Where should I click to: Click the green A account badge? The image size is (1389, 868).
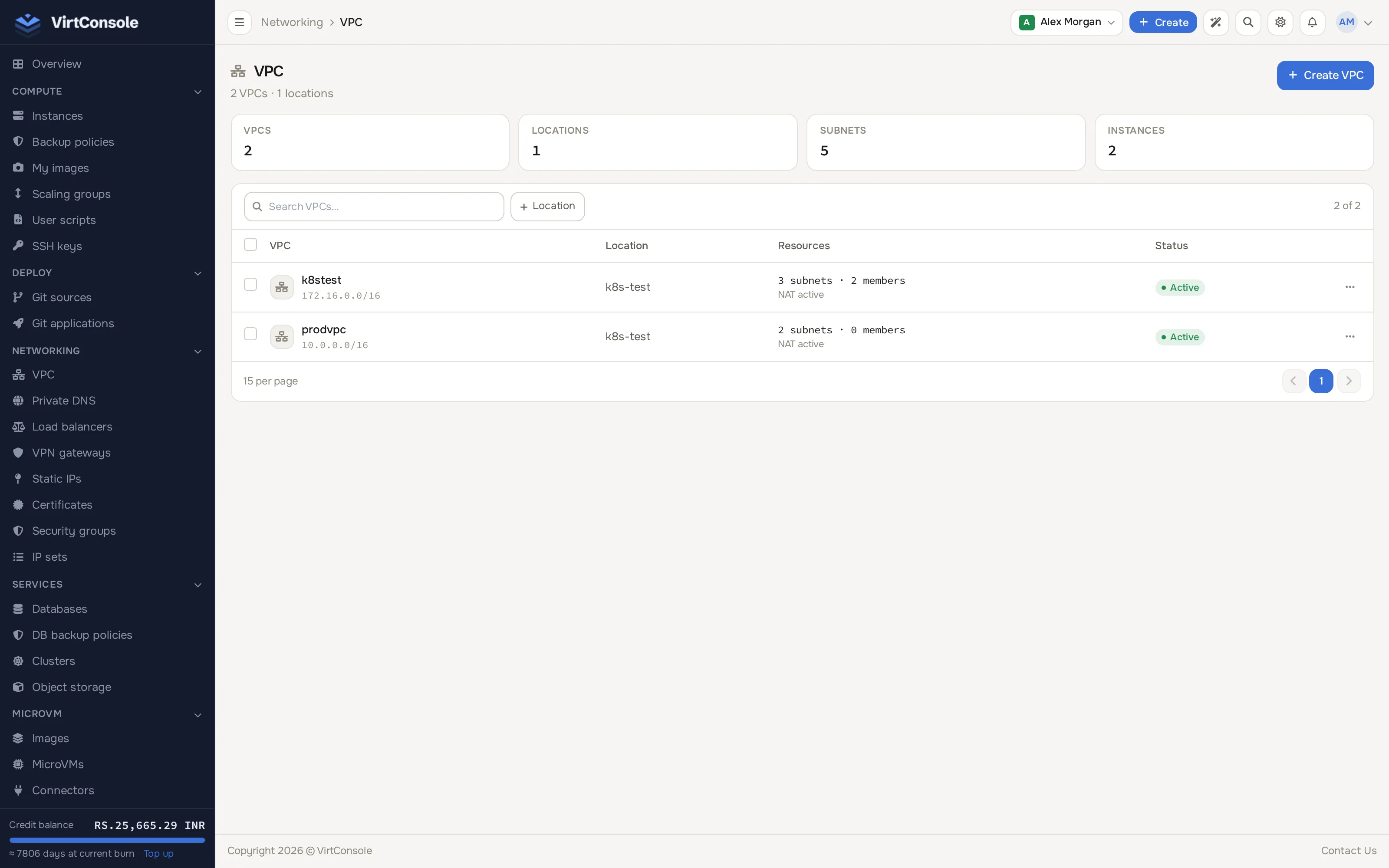pos(1026,23)
